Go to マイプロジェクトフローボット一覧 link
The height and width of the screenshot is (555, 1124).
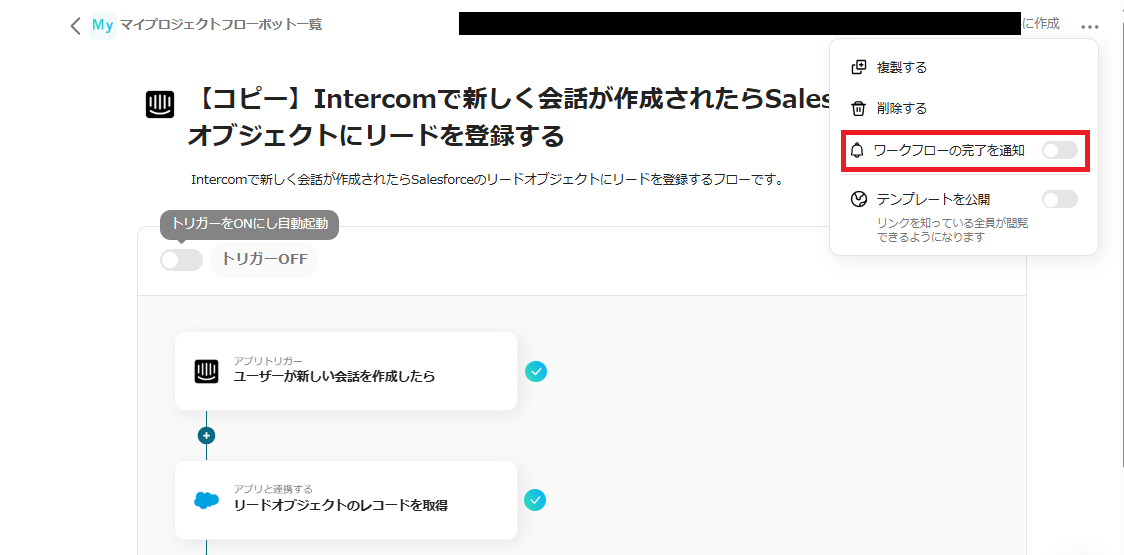221,25
